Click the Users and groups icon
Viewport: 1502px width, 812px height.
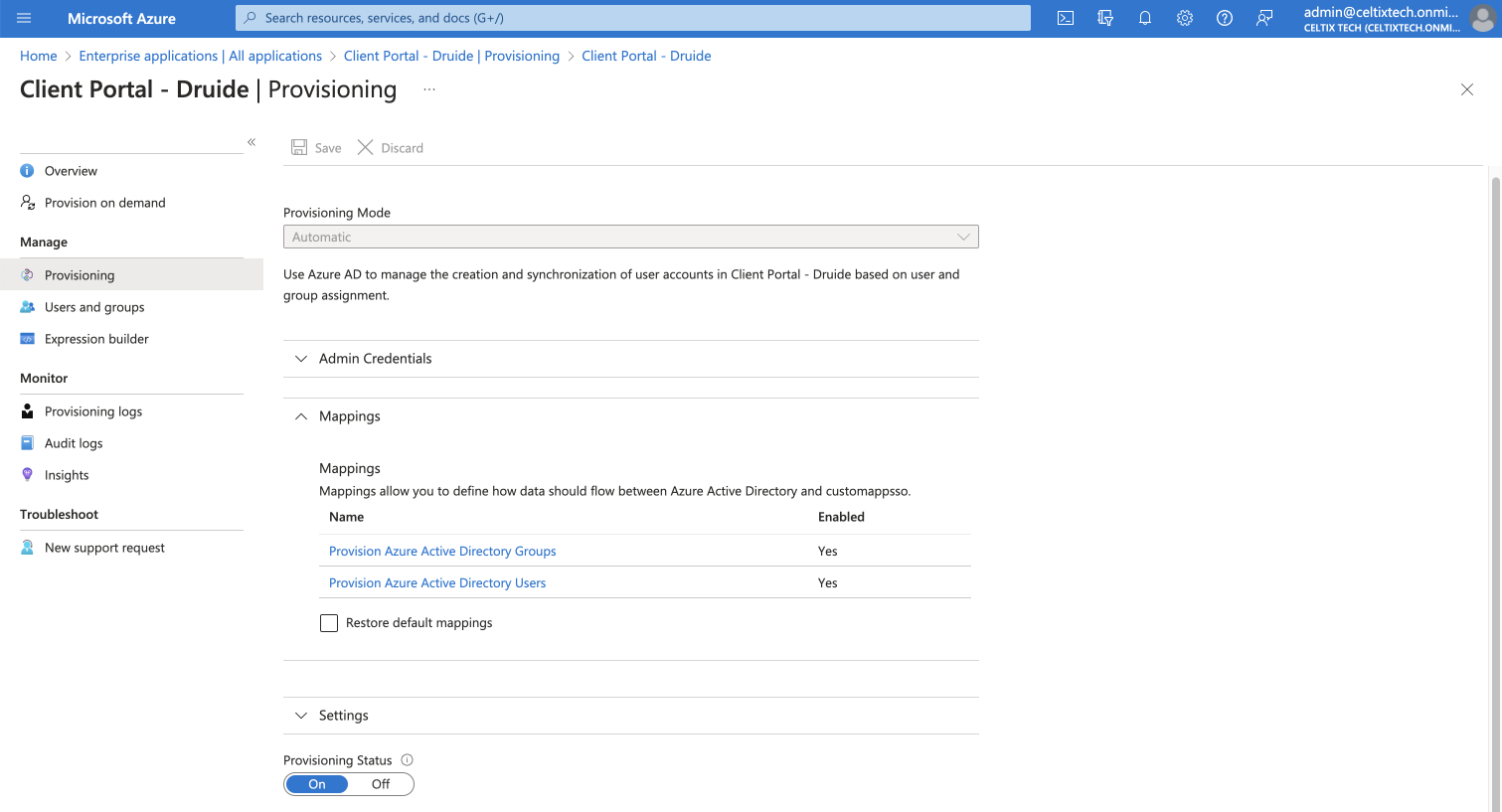(28, 307)
